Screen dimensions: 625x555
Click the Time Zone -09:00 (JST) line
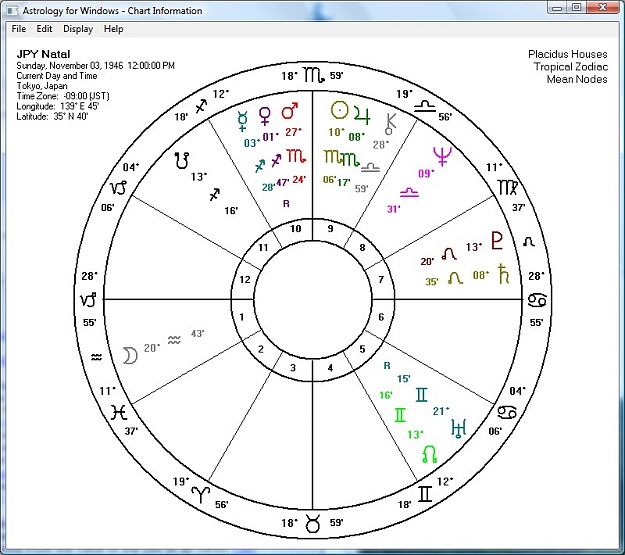tap(63, 96)
